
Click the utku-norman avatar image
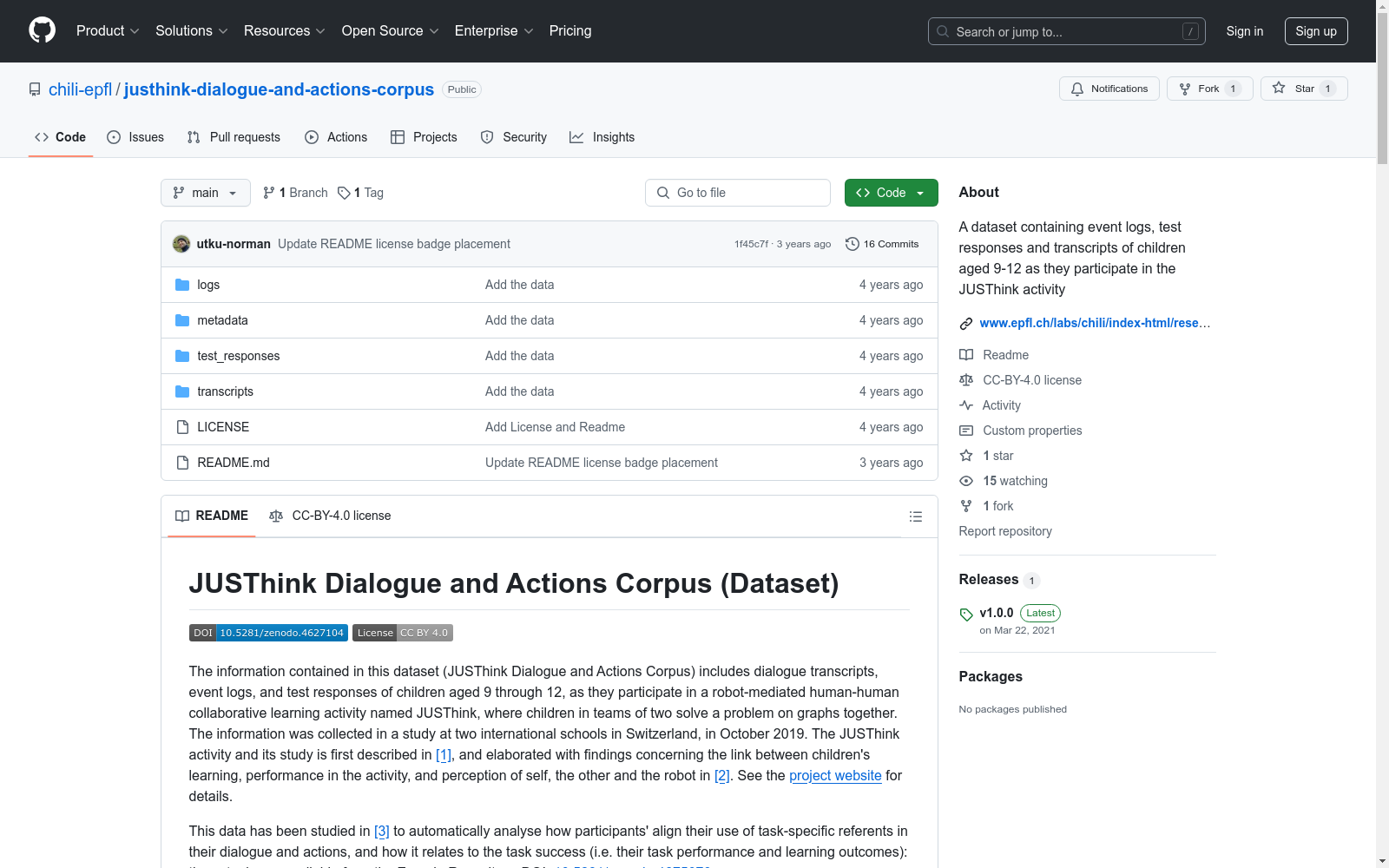click(181, 244)
